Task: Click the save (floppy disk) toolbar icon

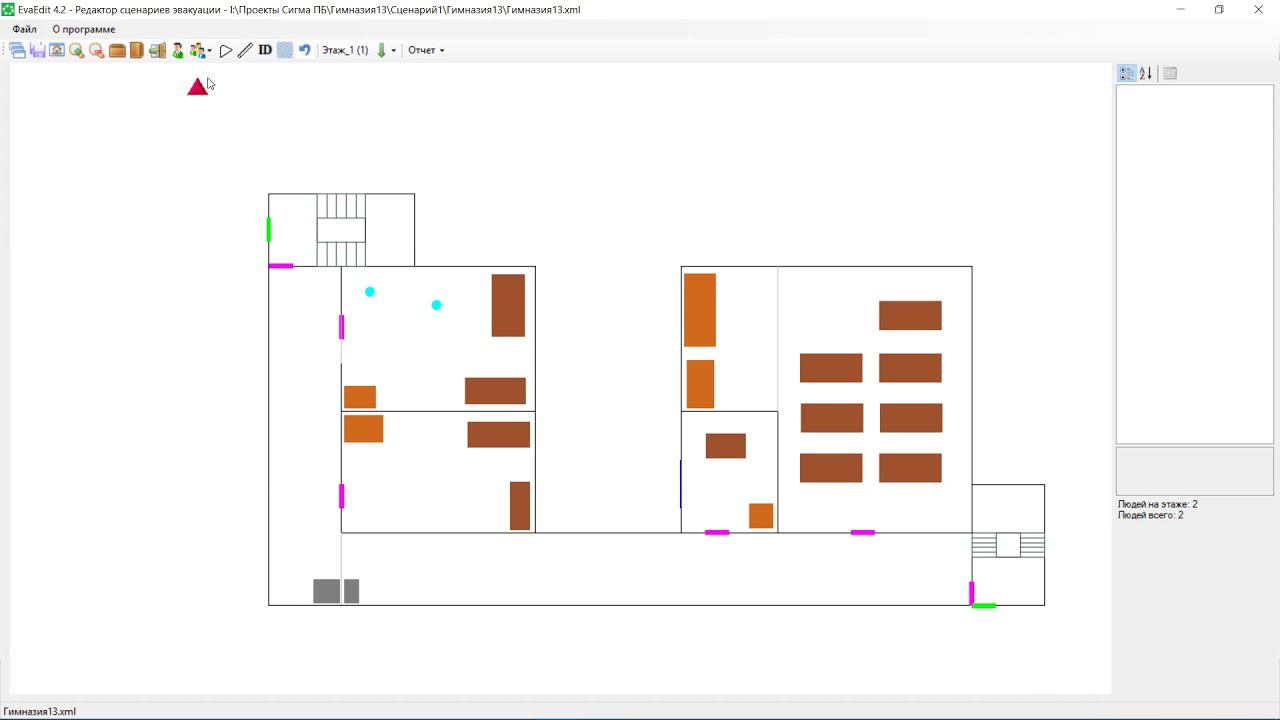Action: coord(38,50)
